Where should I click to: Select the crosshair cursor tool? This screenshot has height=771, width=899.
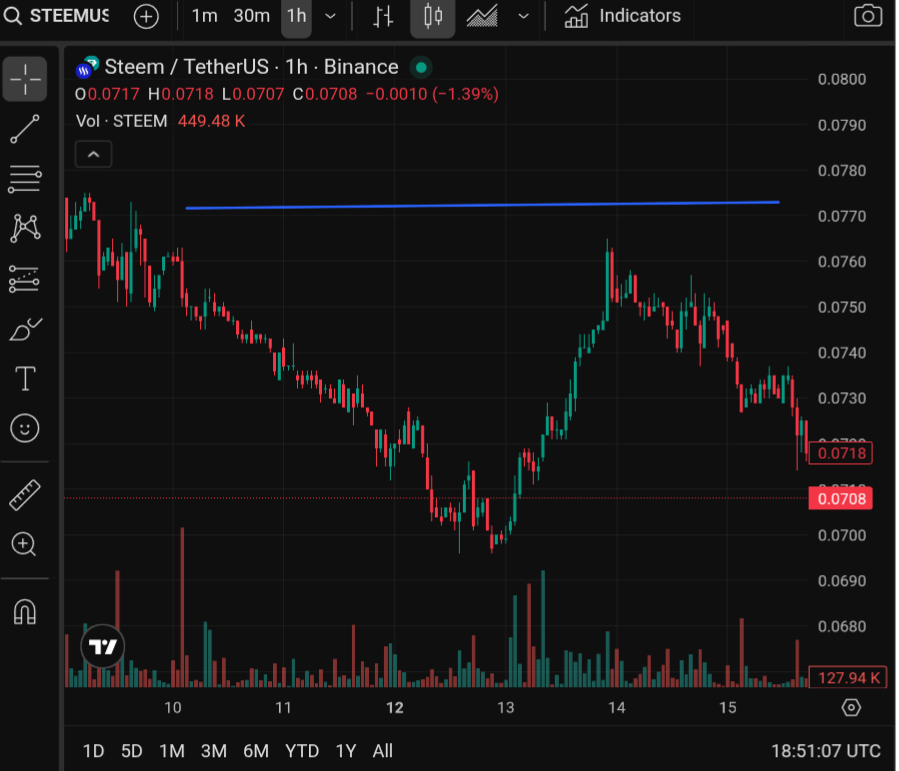[x=25, y=79]
